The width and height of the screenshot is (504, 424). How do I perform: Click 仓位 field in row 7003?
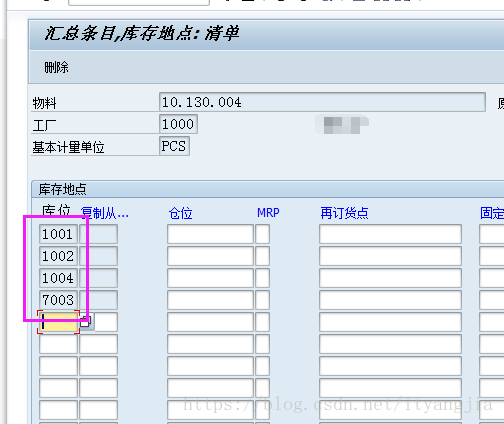point(210,300)
